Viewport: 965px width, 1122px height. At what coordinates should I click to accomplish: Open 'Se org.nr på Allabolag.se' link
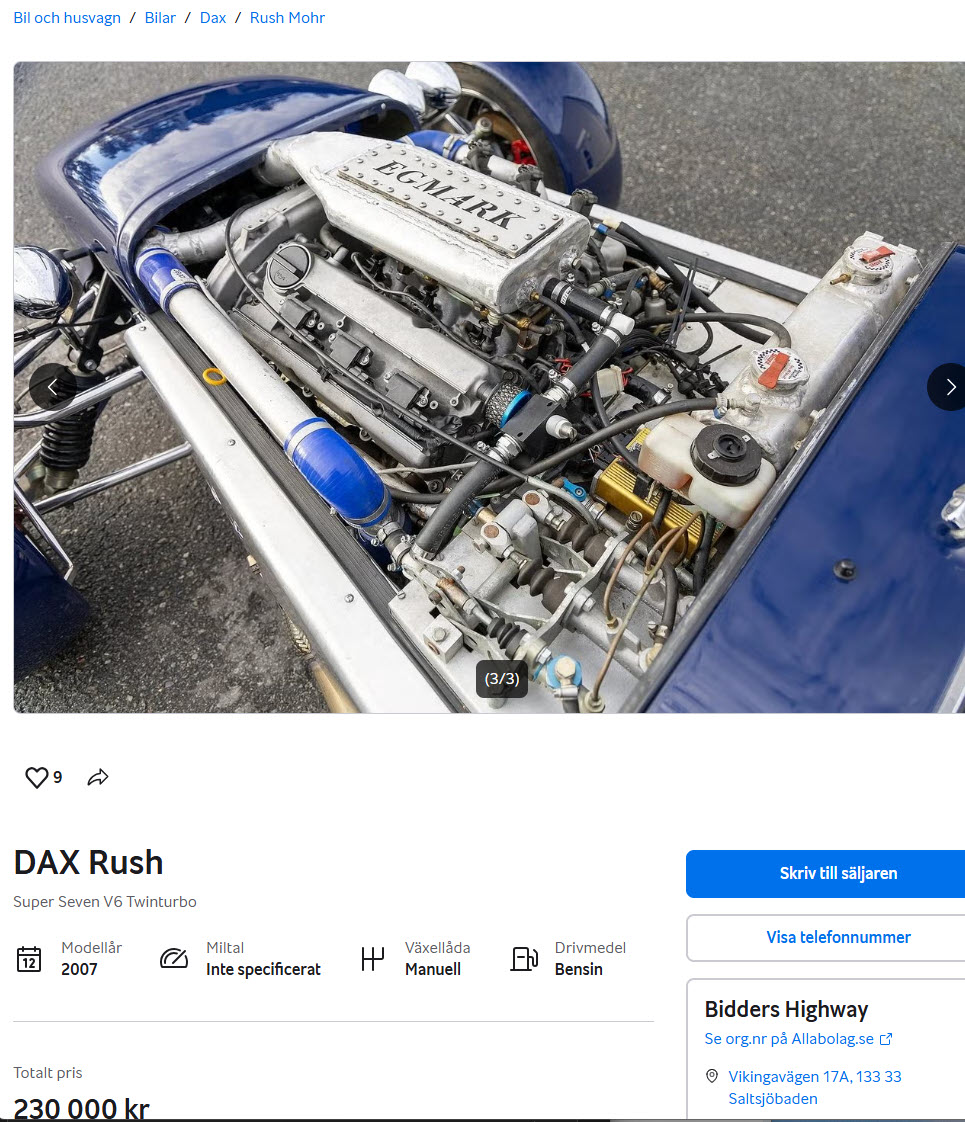789,1039
